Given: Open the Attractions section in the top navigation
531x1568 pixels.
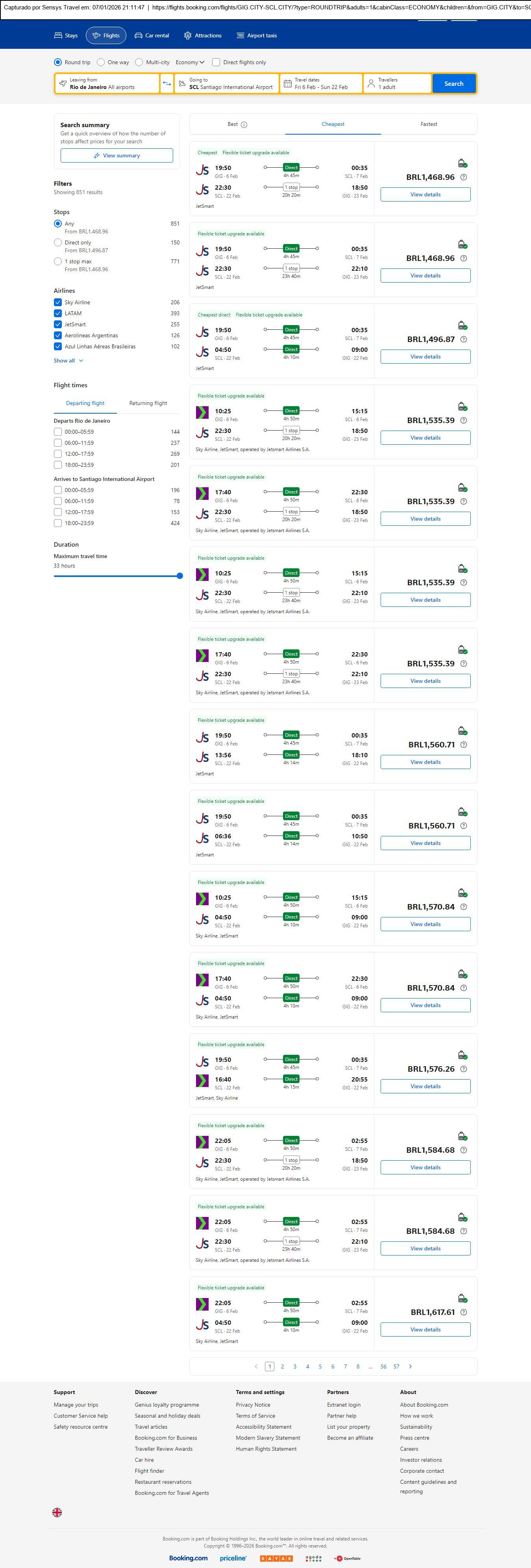Looking at the screenshot, I should [203, 36].
